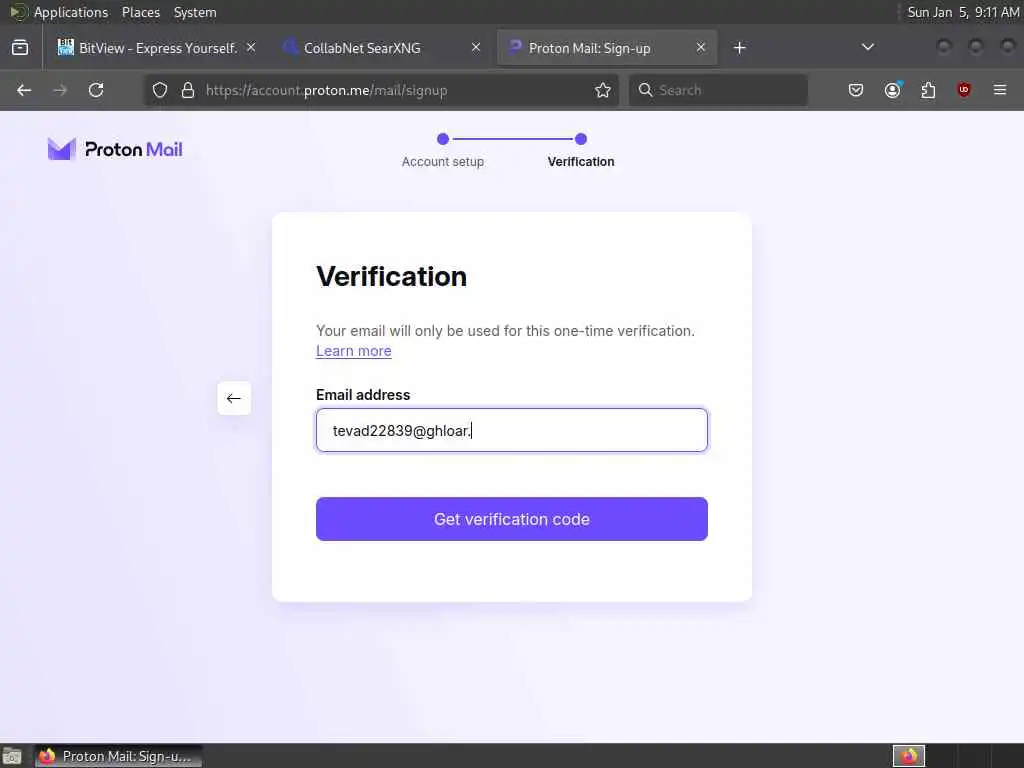Open the uBlock Origin extension icon
This screenshot has width=1024, height=768.
964,89
